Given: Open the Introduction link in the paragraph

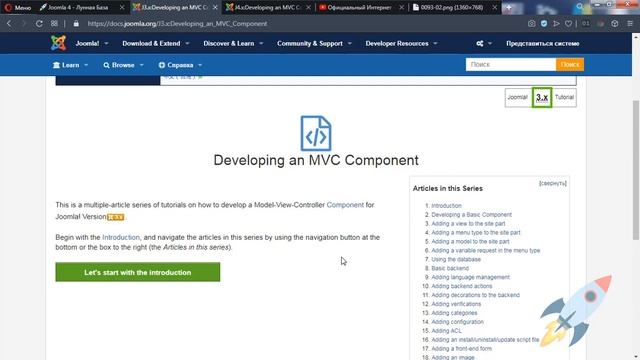Looking at the screenshot, I should (121, 237).
